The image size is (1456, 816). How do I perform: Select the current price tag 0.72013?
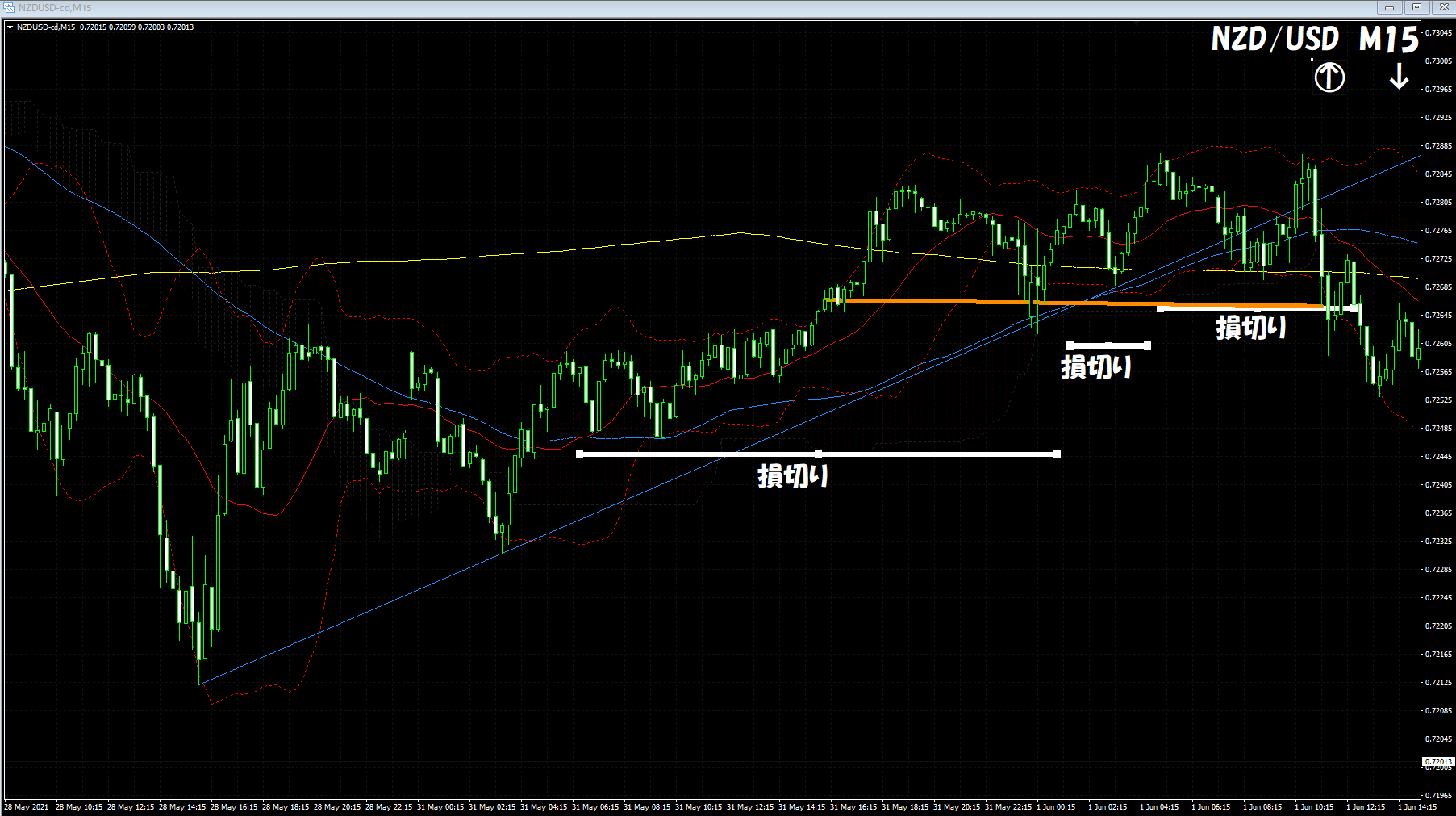[1438, 761]
